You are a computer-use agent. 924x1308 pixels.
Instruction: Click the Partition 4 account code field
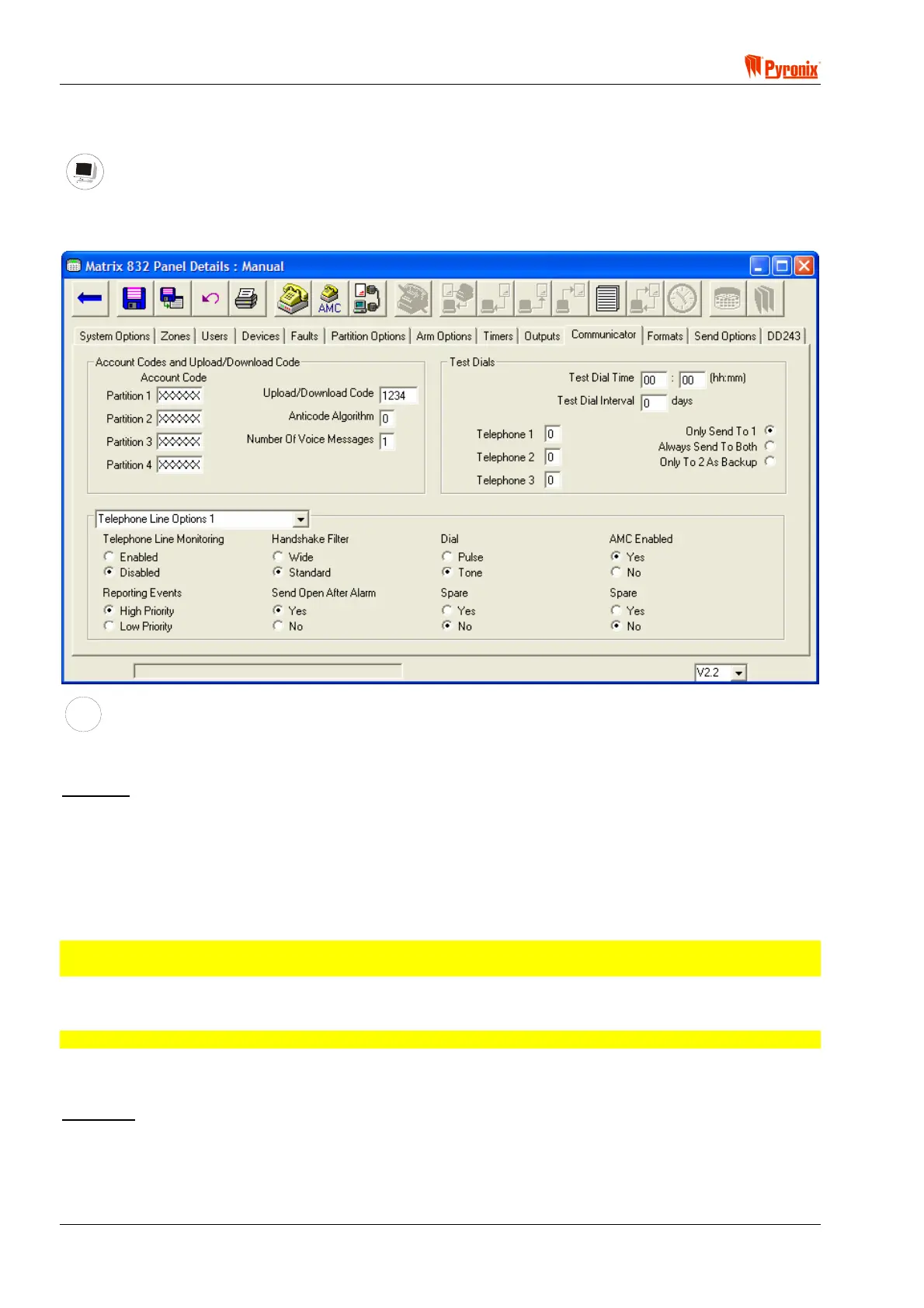[179, 464]
